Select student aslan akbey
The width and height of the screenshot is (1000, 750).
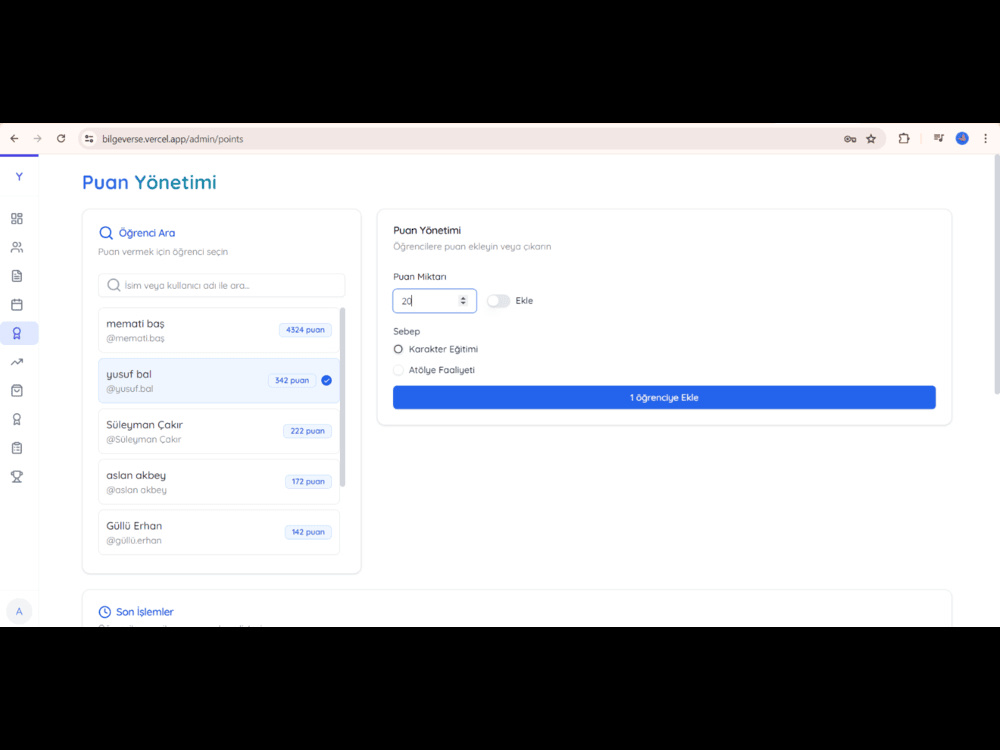click(219, 482)
